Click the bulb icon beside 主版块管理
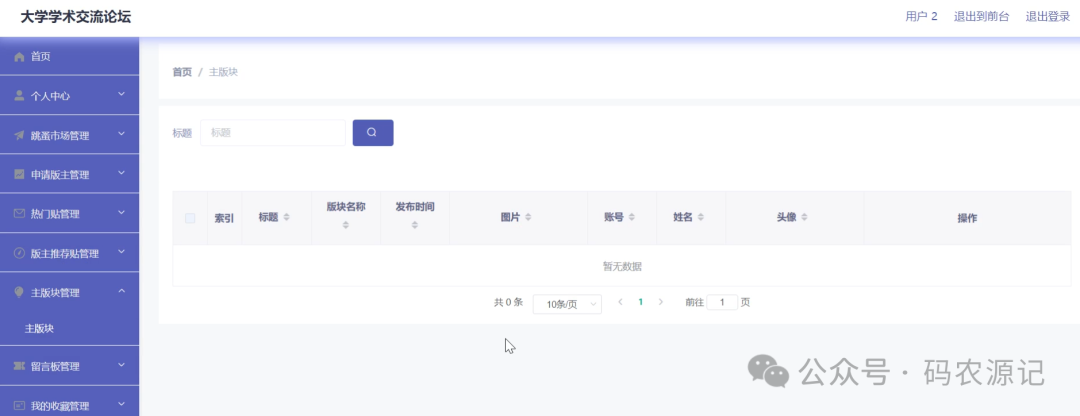 click(19, 293)
